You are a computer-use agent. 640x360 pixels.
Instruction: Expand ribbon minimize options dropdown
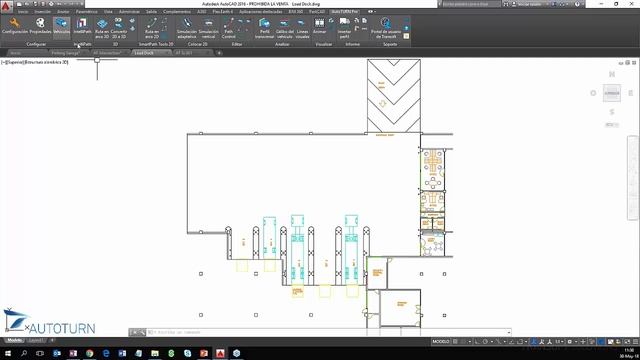[375, 11]
